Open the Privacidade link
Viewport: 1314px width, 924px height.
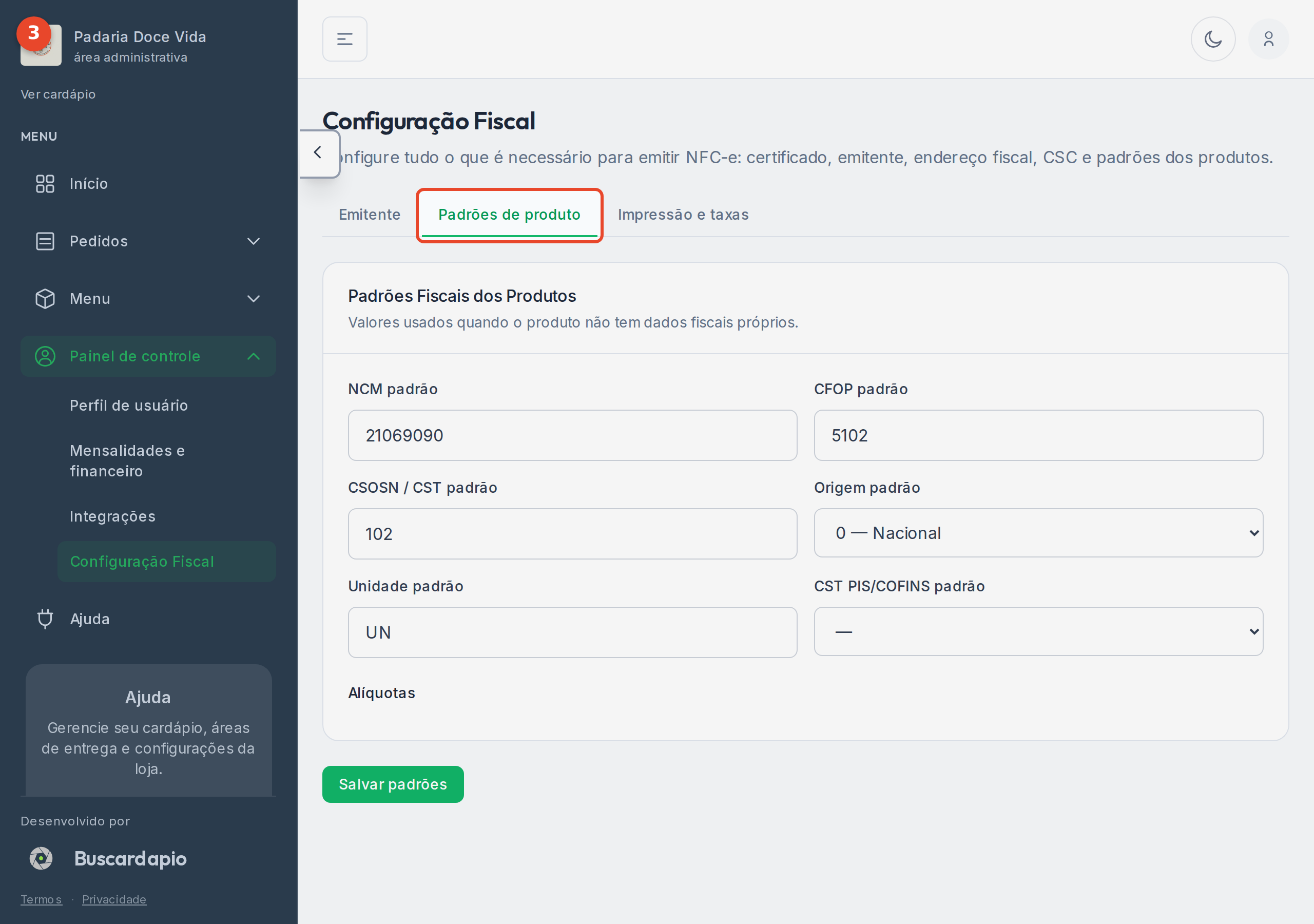114,899
